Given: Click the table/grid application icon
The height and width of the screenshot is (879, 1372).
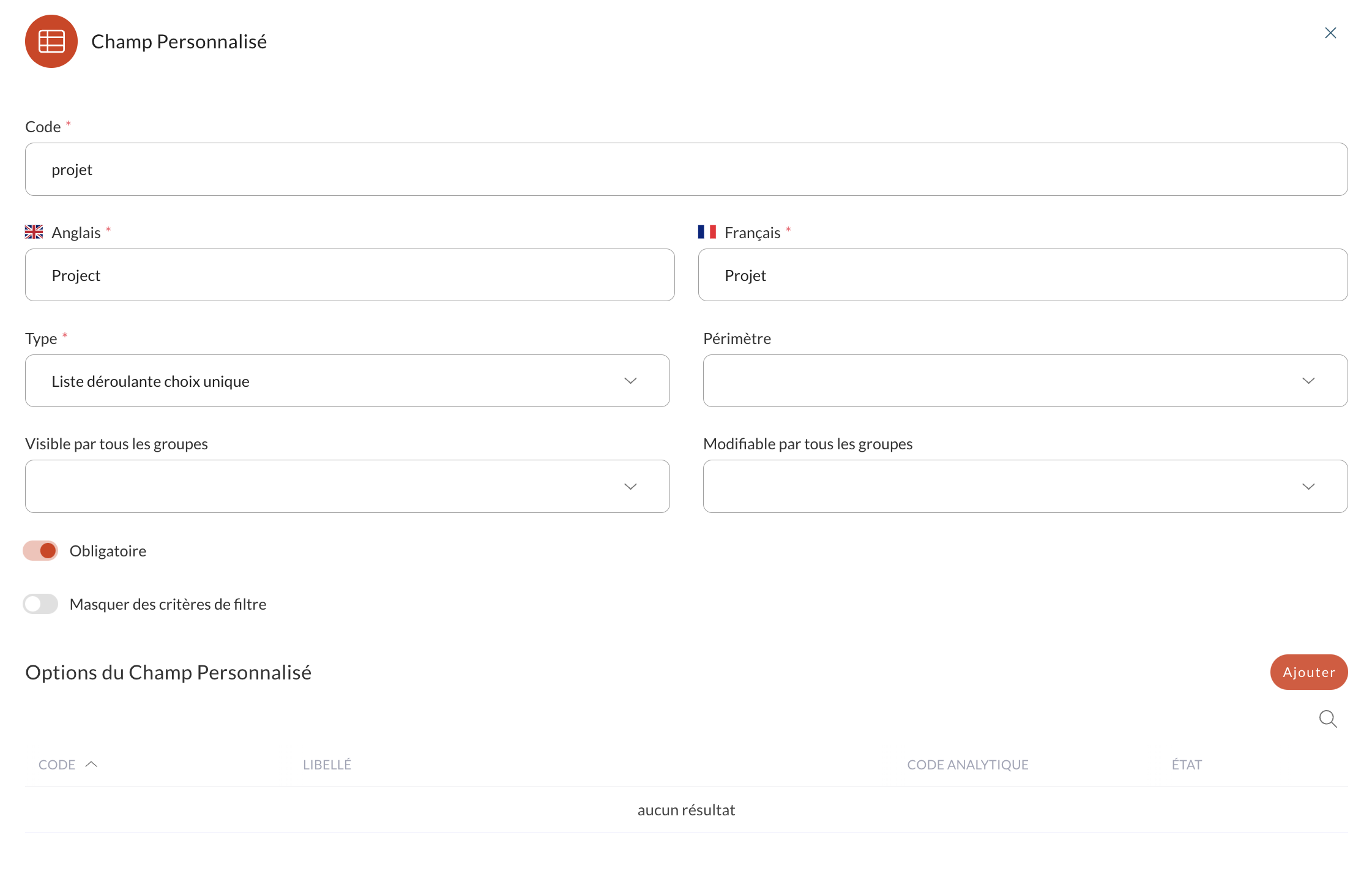Looking at the screenshot, I should (x=52, y=41).
